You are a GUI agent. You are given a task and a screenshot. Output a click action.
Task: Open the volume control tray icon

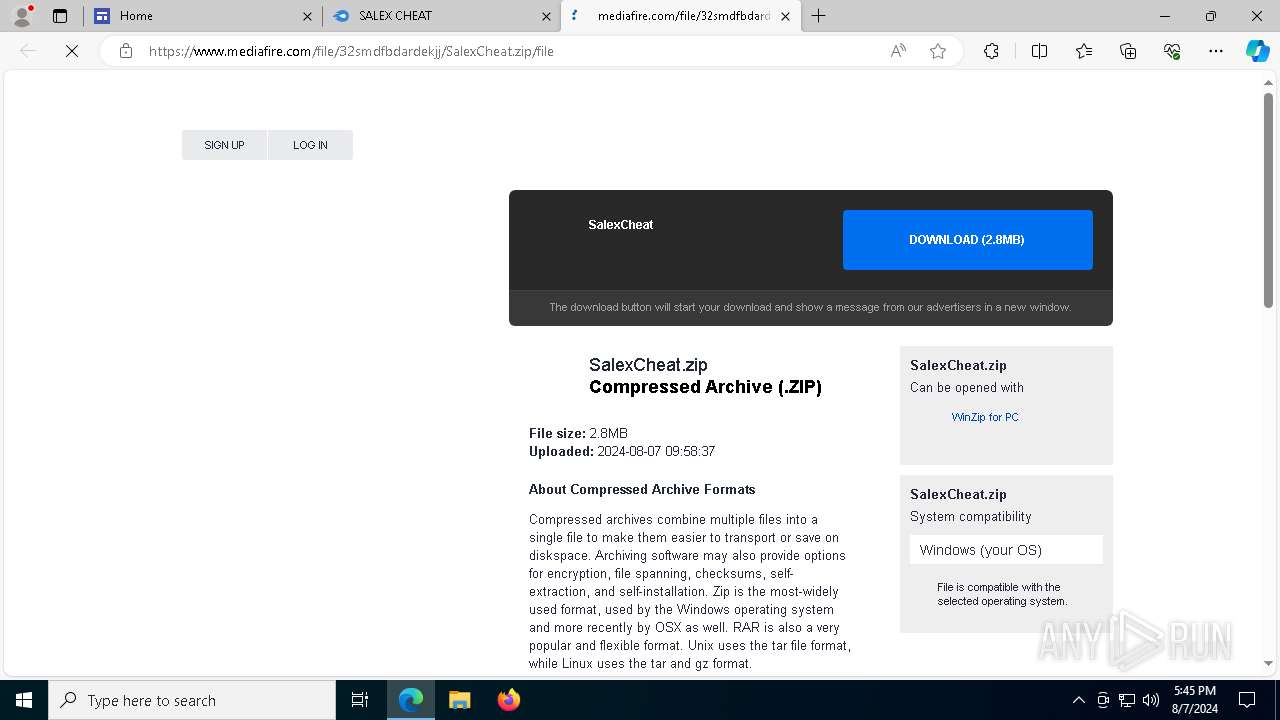[x=1151, y=700]
